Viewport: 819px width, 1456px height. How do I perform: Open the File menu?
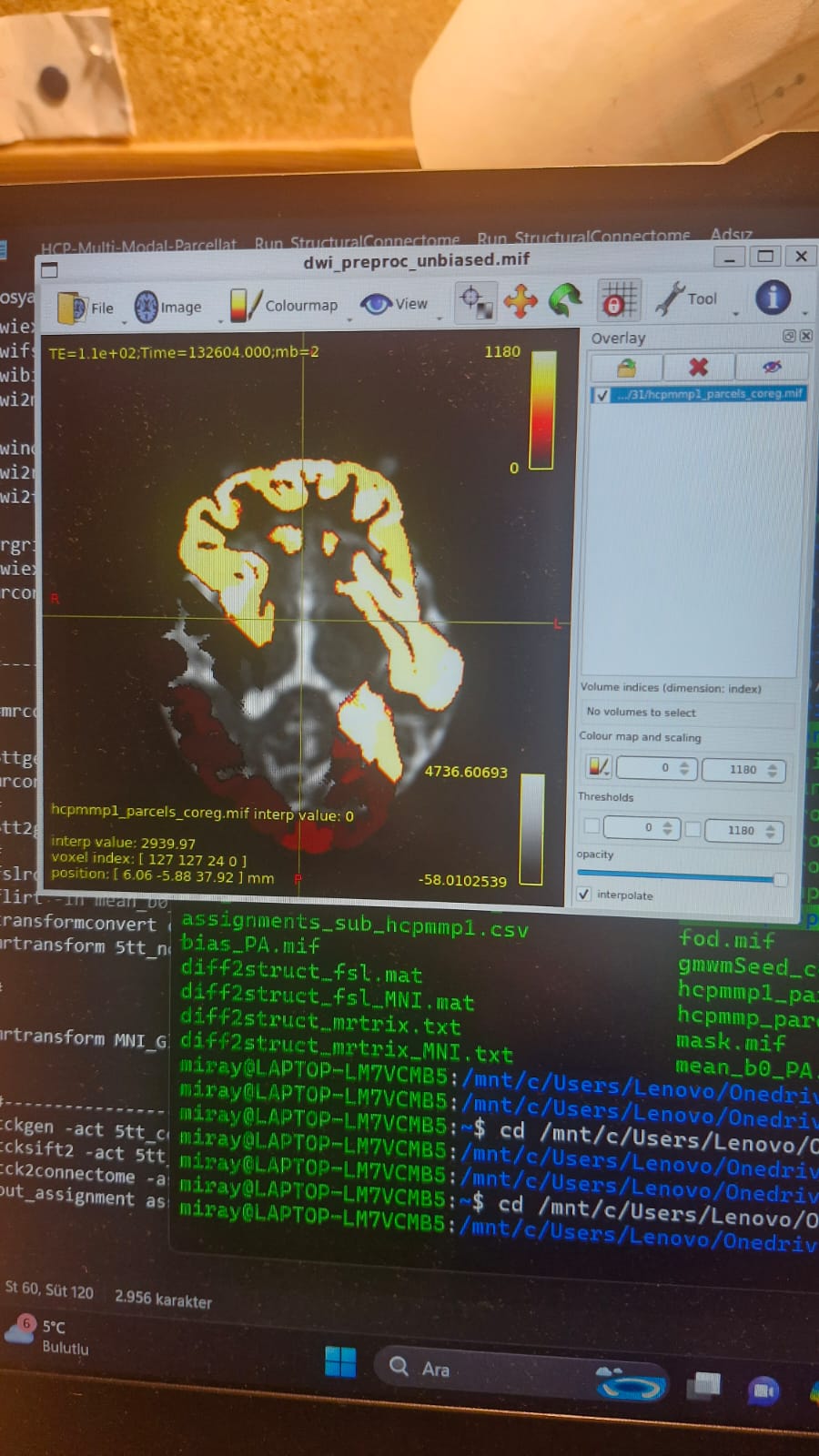(x=86, y=308)
